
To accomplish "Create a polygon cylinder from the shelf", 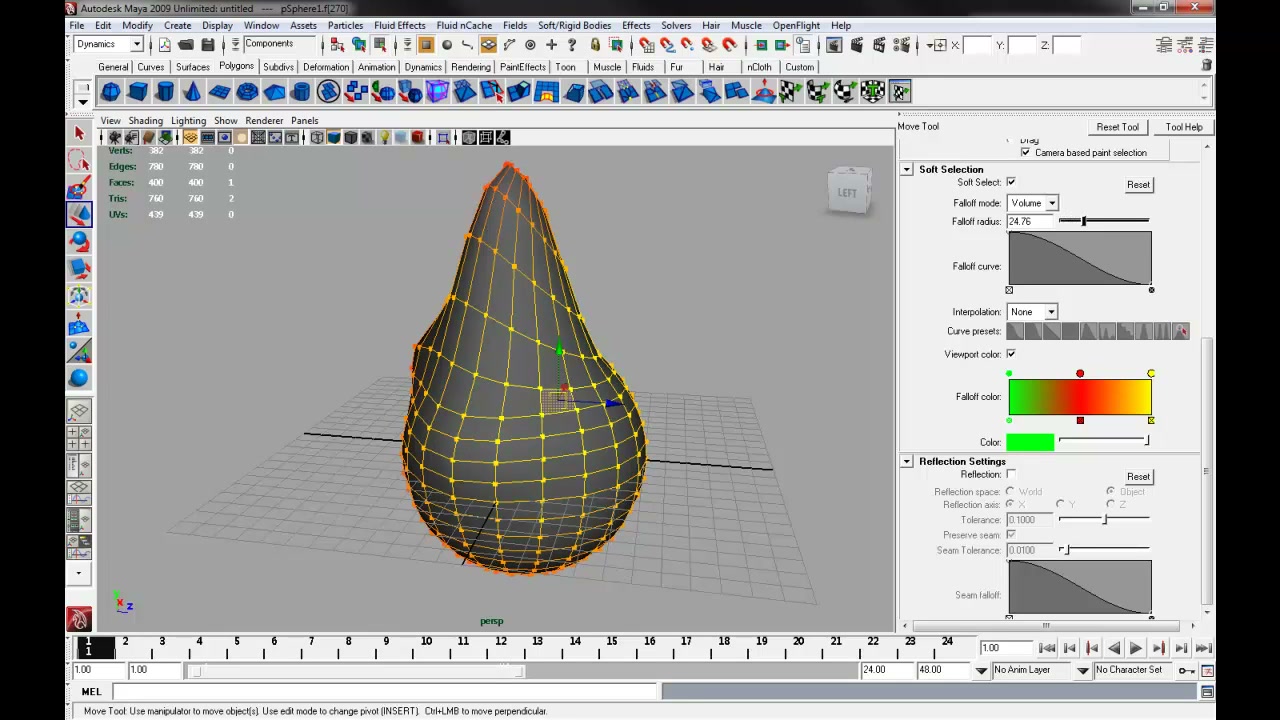I will pos(165,92).
